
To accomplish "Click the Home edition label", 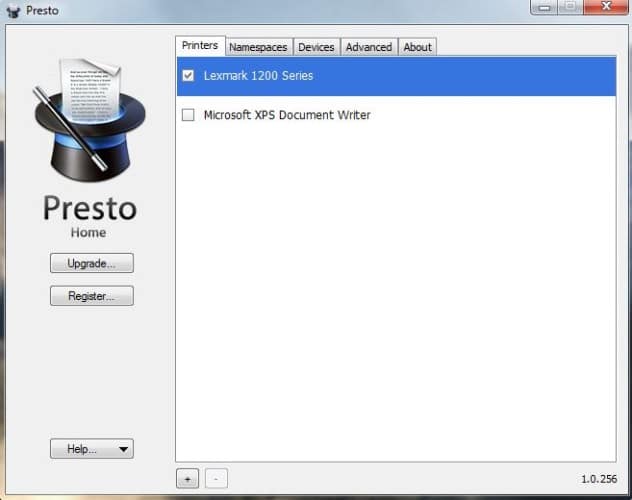I will 88,232.
